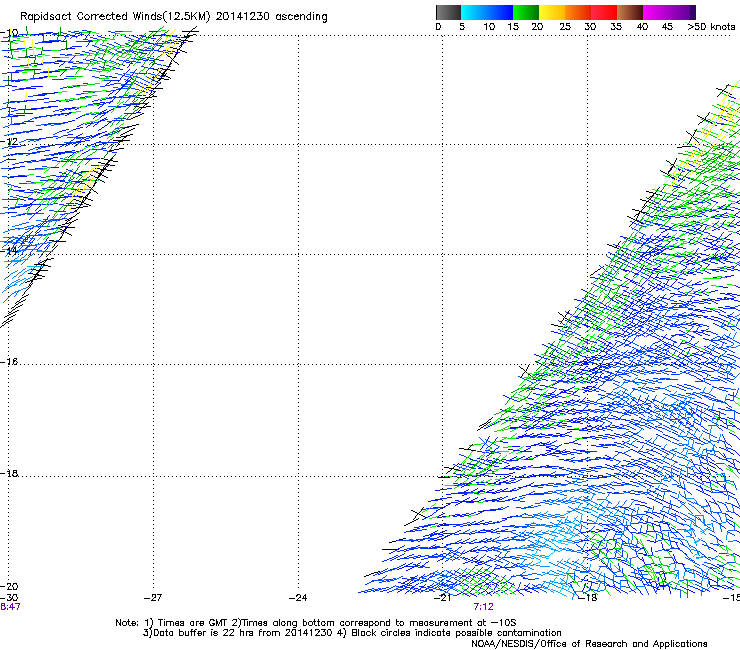Click the -14 latitude axis label
The height and width of the screenshot is (650, 740).
[9, 250]
